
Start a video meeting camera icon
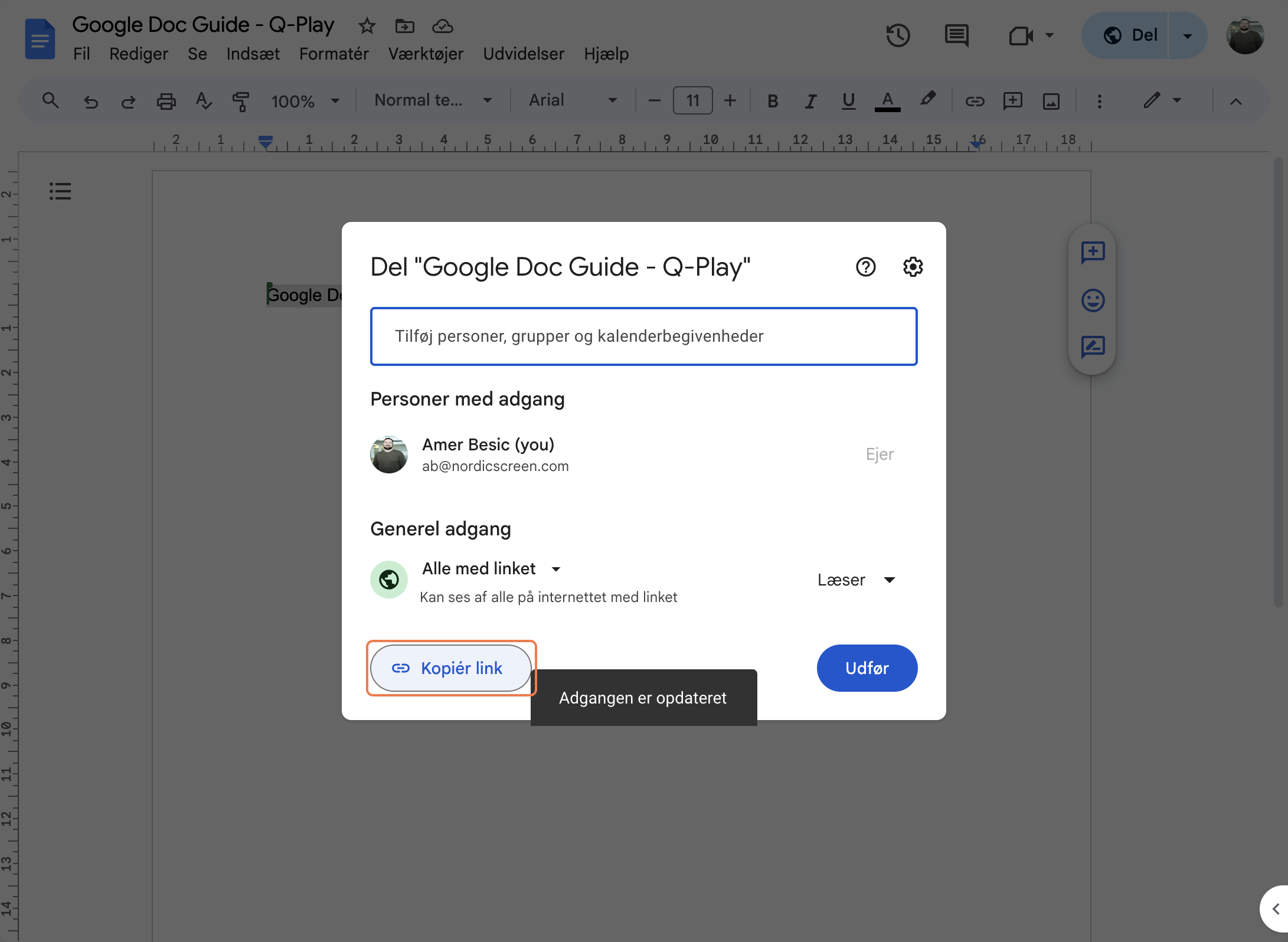(1021, 35)
